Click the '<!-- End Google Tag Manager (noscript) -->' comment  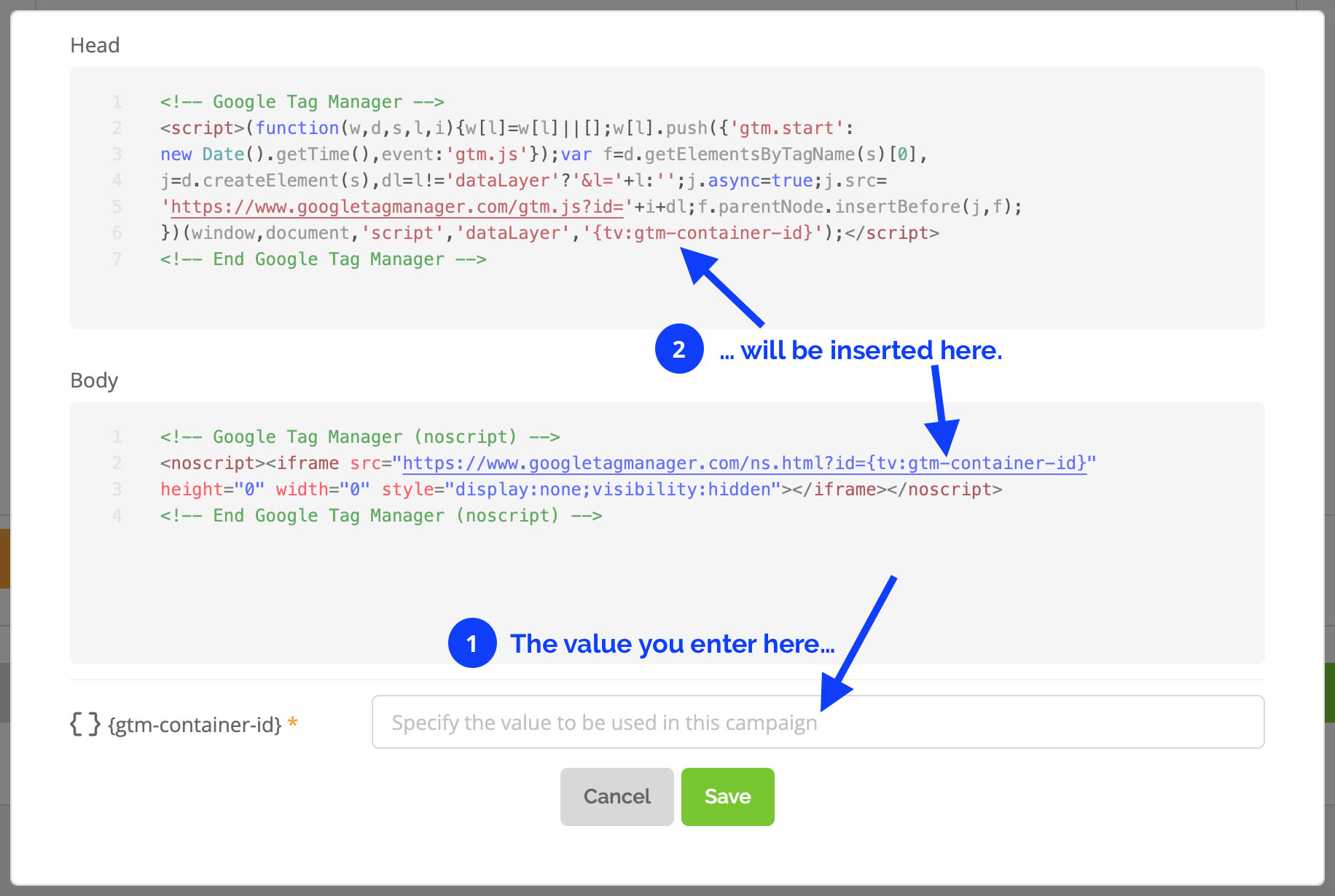click(x=381, y=516)
